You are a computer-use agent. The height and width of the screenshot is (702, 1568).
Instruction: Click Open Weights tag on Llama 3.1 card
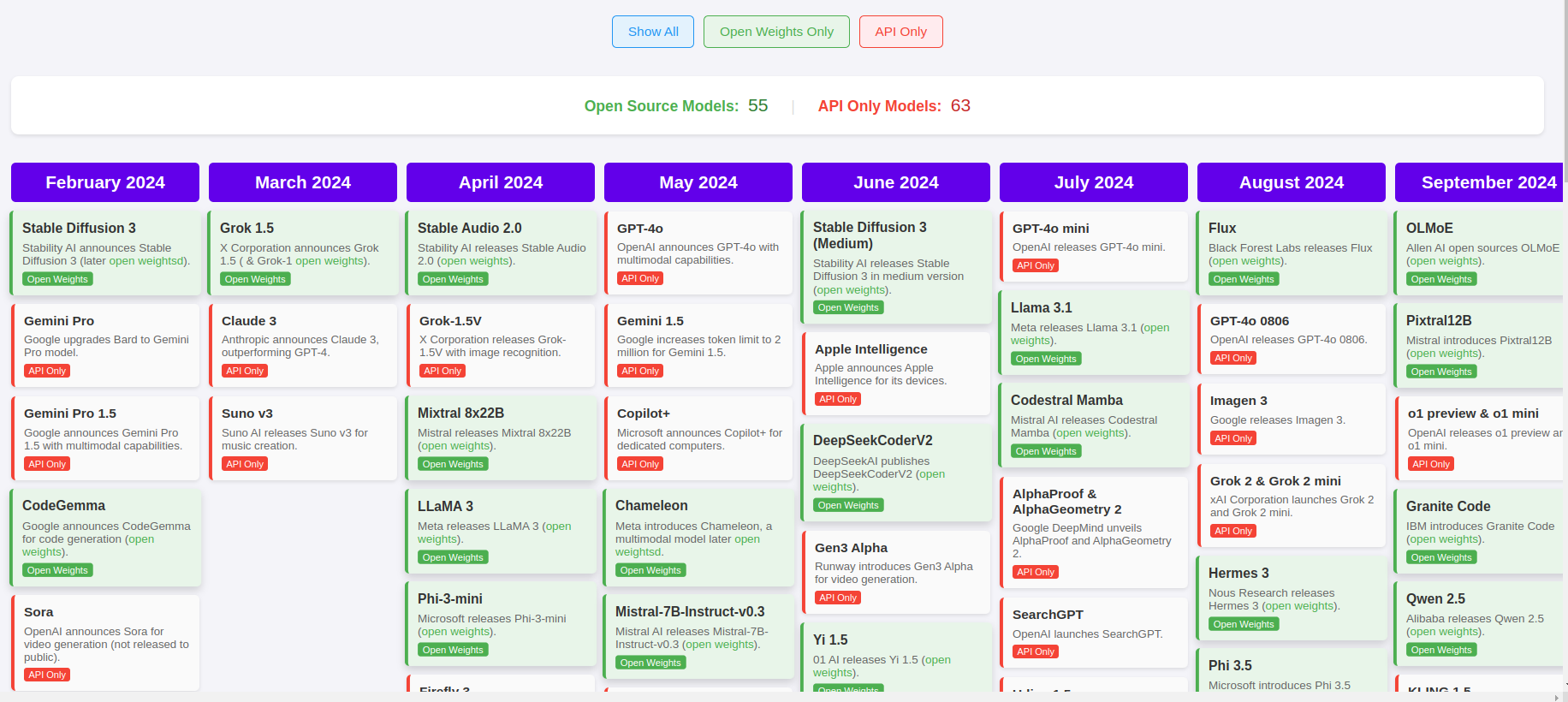pos(1046,359)
